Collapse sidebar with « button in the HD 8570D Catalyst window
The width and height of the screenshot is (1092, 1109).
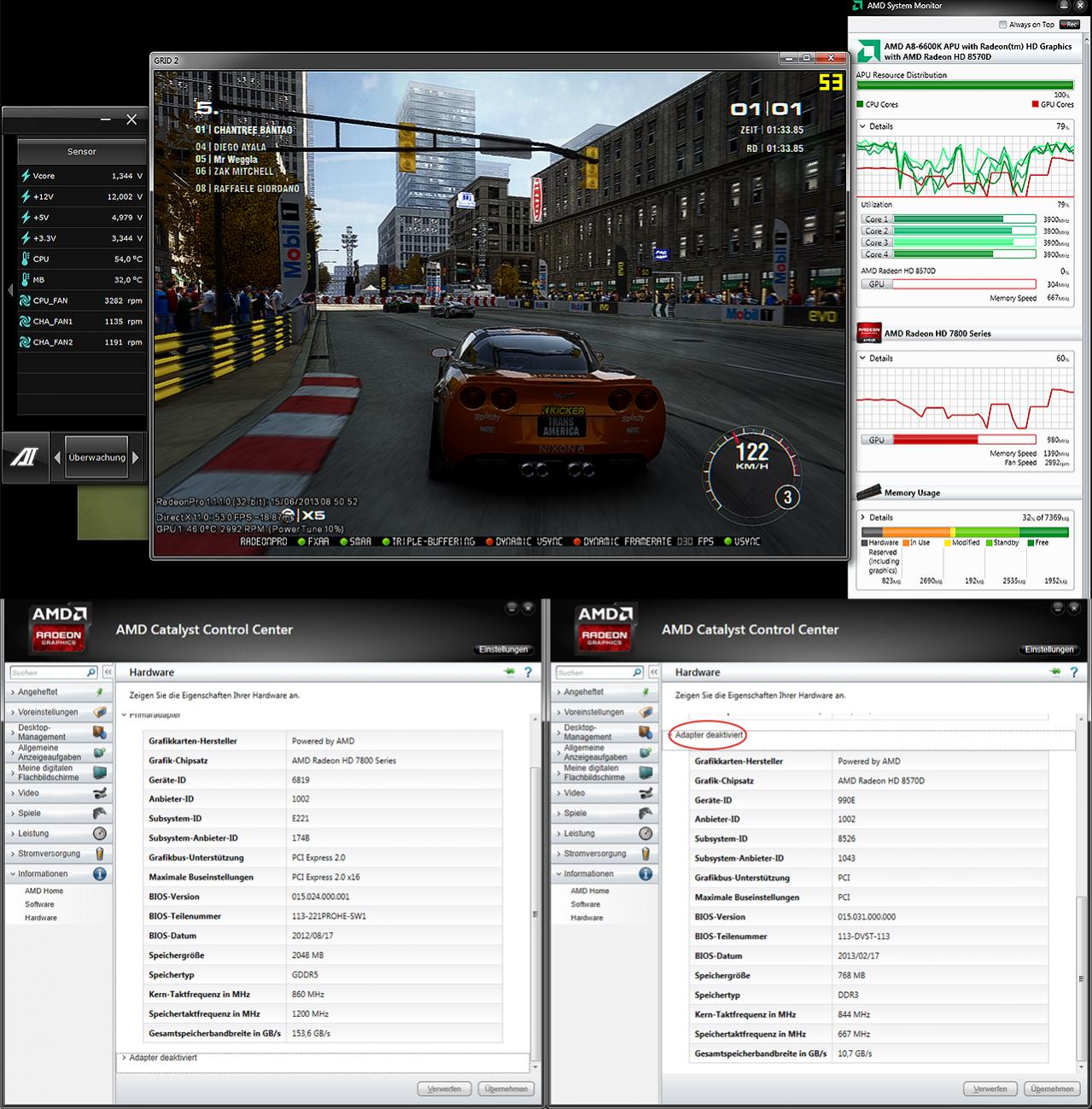(654, 673)
